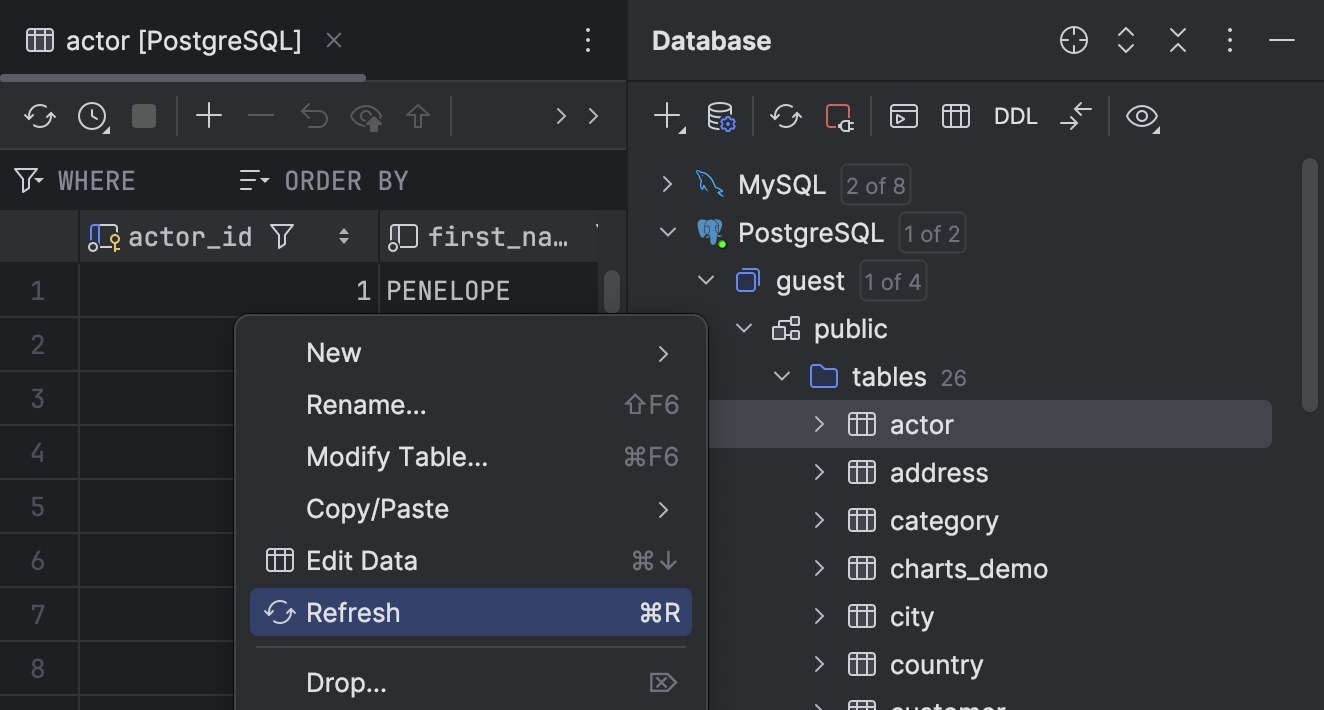Select the actor [PostgreSQL] editor tab
Screen dimensions: 1324x710
[180, 41]
